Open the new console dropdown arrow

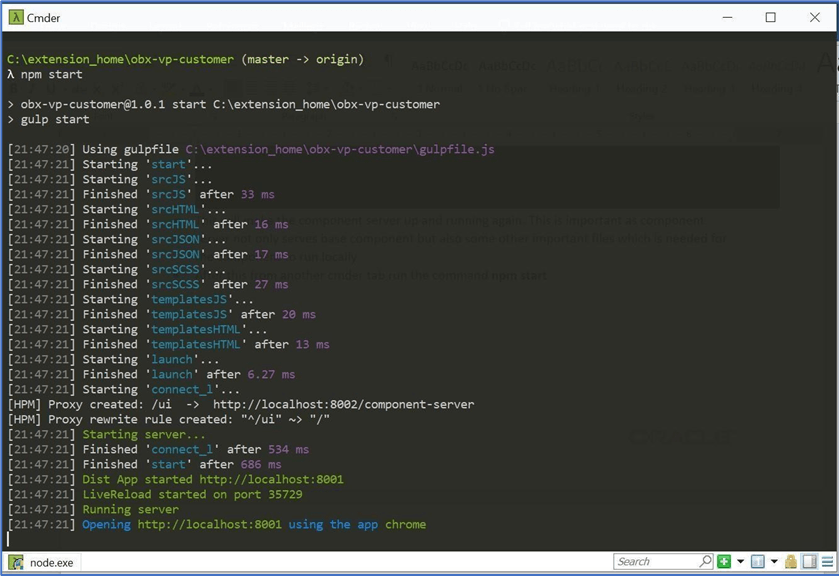(x=741, y=562)
